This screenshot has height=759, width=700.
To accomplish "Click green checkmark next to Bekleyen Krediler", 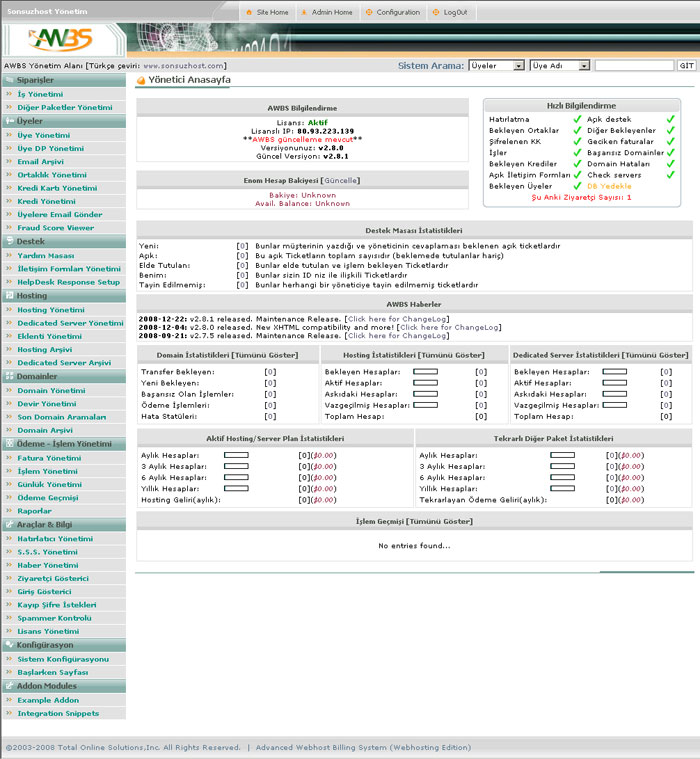I will [x=577, y=164].
